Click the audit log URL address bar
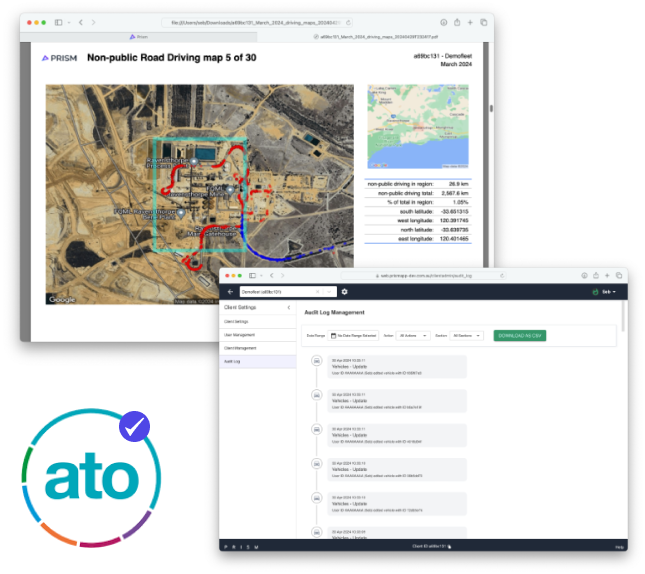The height and width of the screenshot is (574, 645). tap(424, 276)
